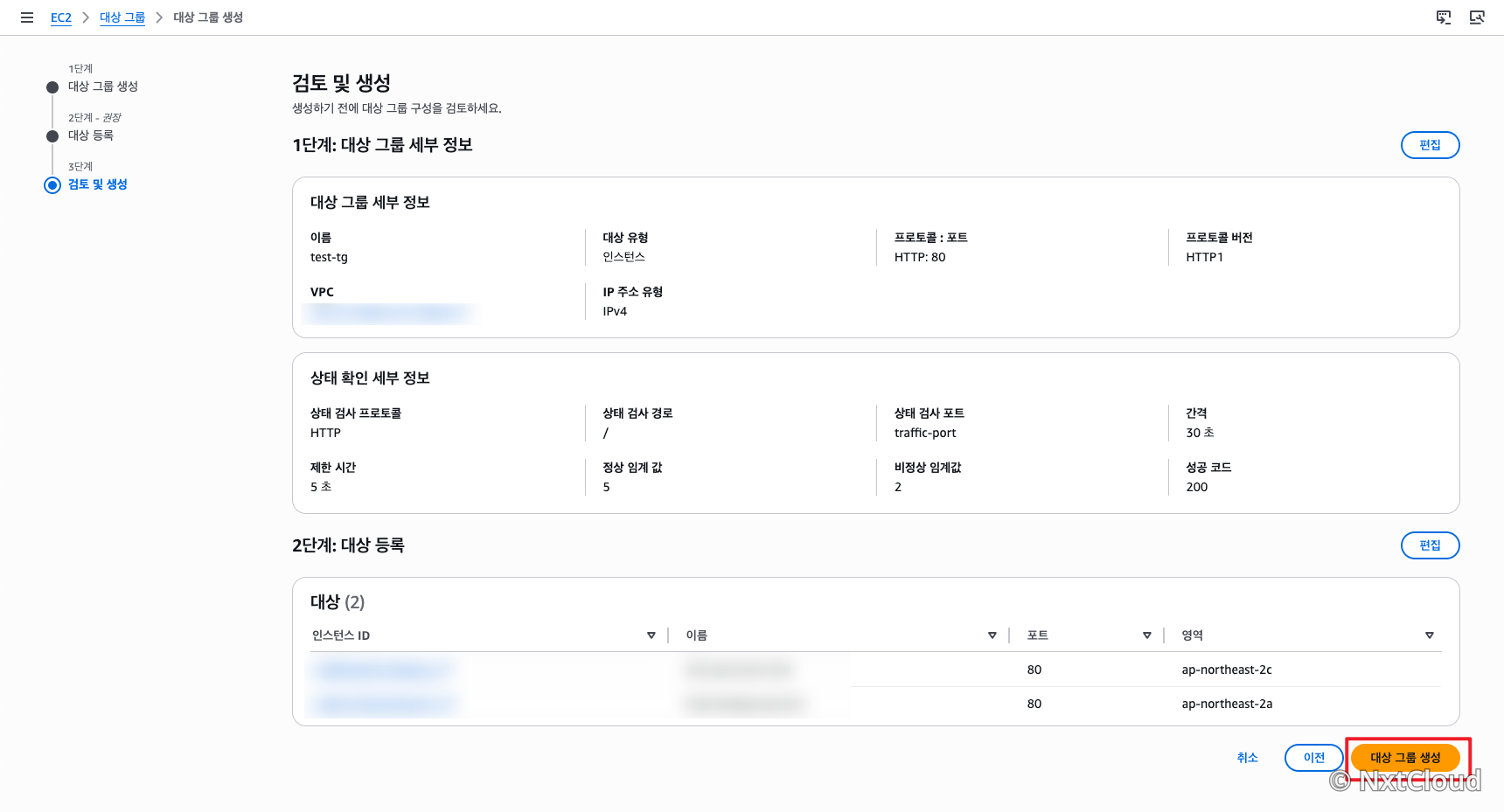Go to step 1 대상 그룹 생성 marker
Viewport: 1504px width, 812px height.
52,87
